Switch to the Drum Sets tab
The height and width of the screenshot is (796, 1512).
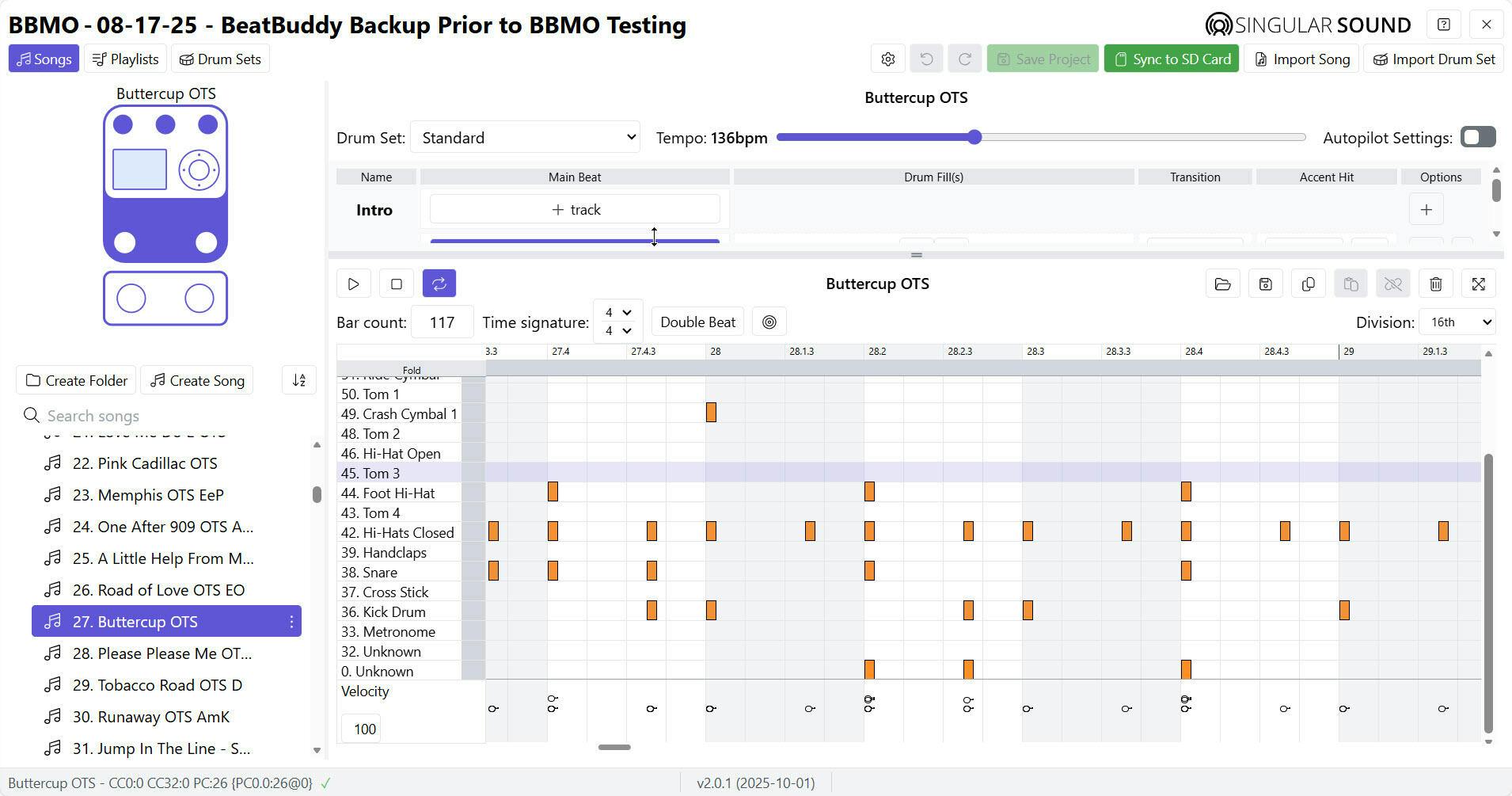click(x=220, y=59)
